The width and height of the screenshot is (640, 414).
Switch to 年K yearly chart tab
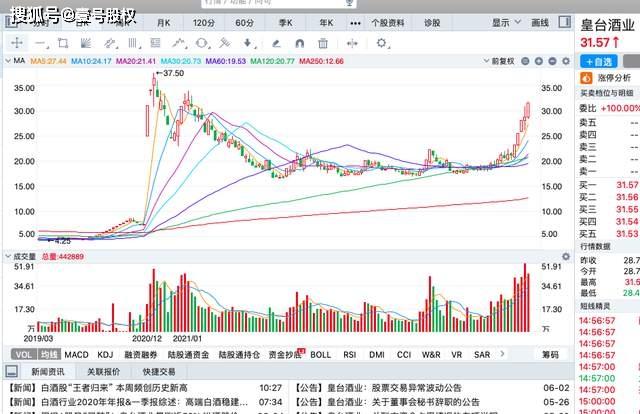pos(326,23)
